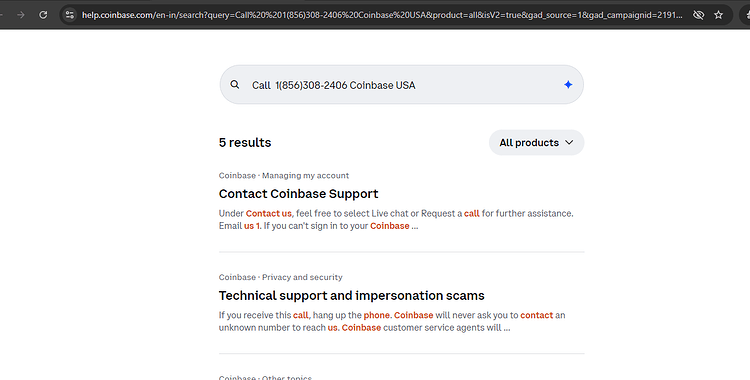
Task: Click the blue sparkle icon in search box
Action: click(x=568, y=85)
